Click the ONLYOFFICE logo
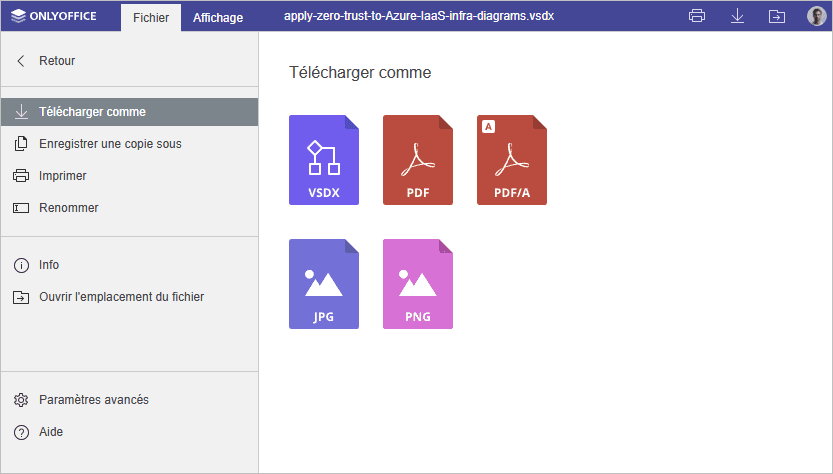The width and height of the screenshot is (833, 474). click(54, 16)
